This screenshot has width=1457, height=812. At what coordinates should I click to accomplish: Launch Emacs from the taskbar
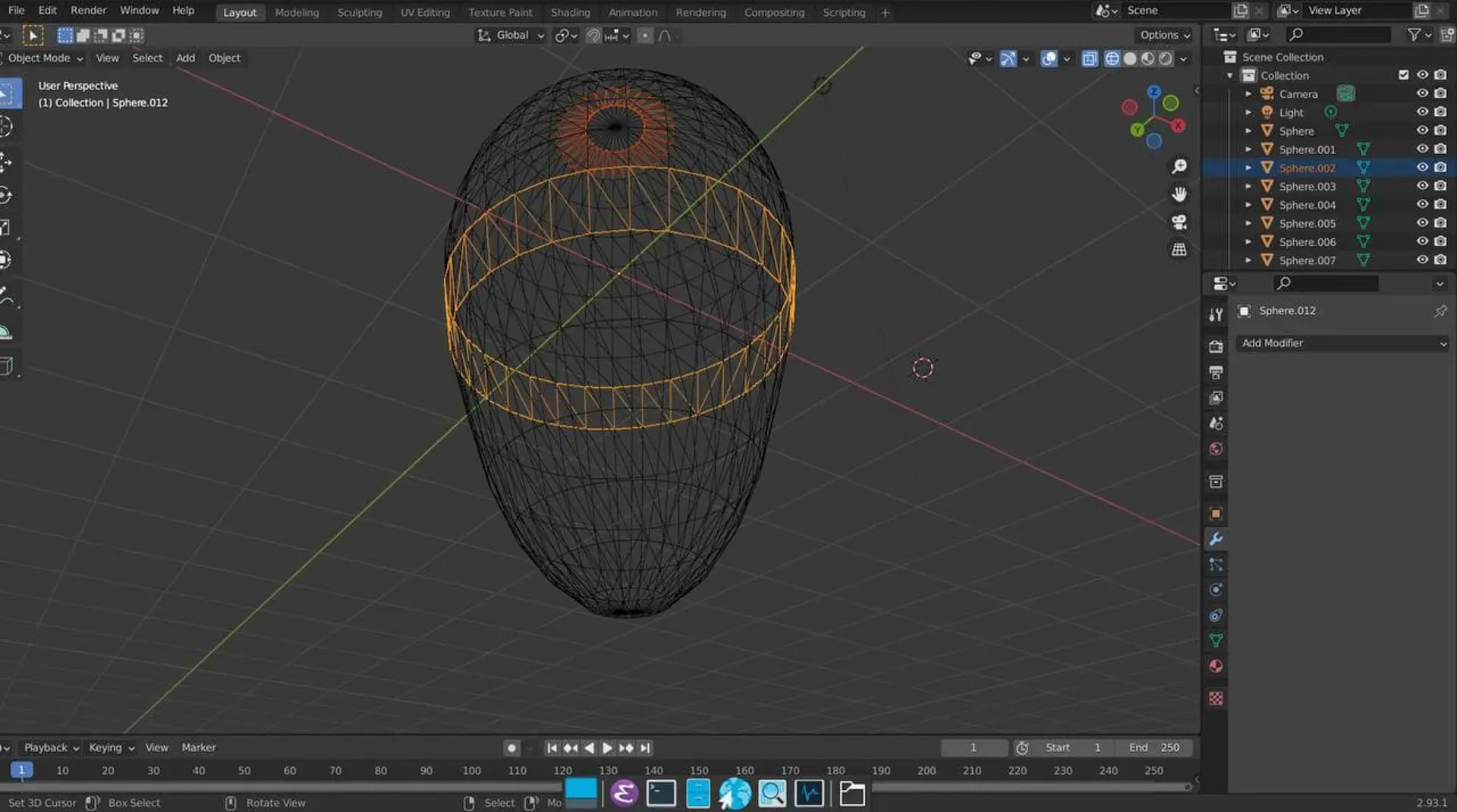(x=624, y=794)
